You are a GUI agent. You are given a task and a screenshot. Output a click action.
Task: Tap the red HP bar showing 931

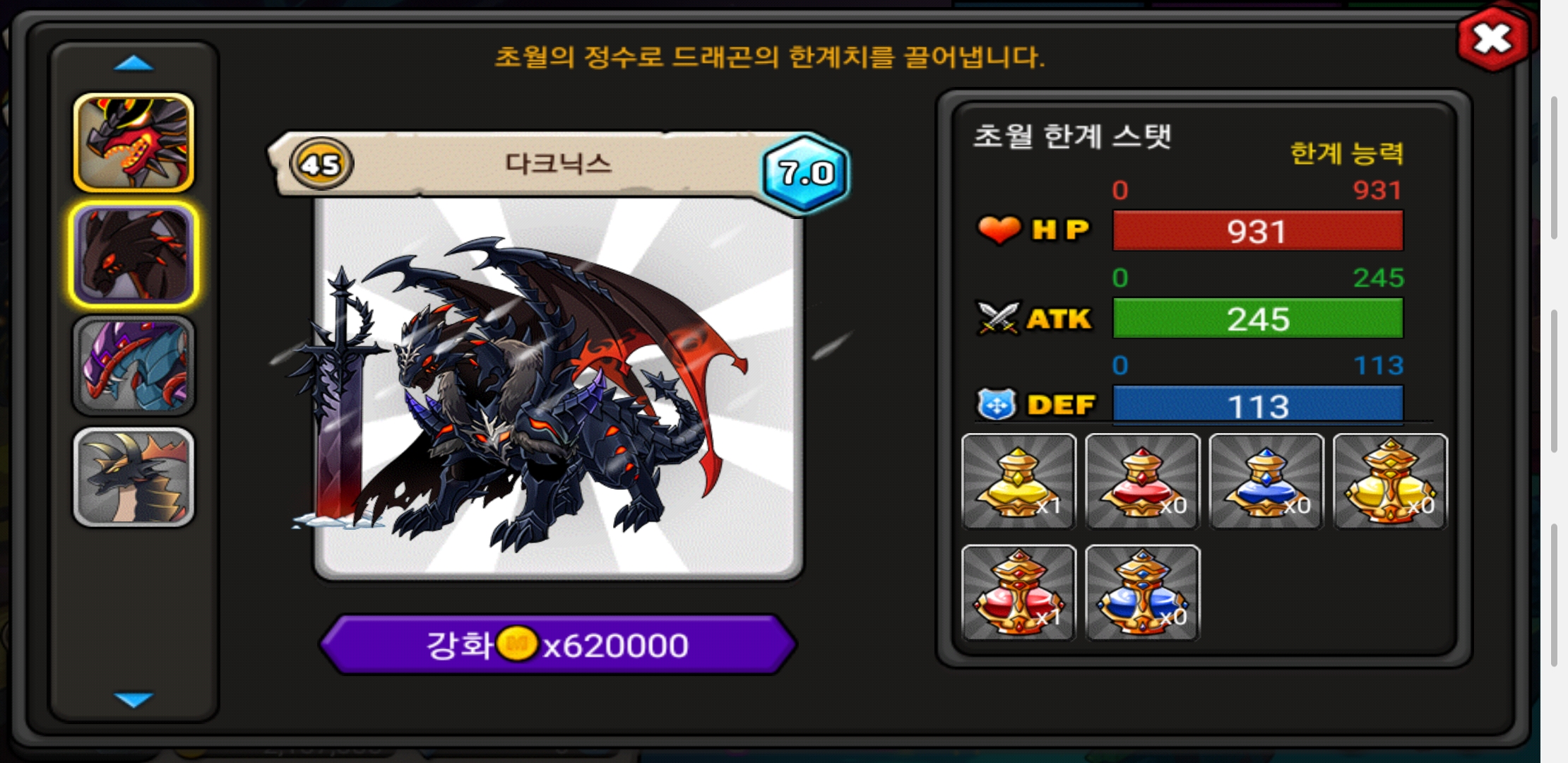[1258, 231]
